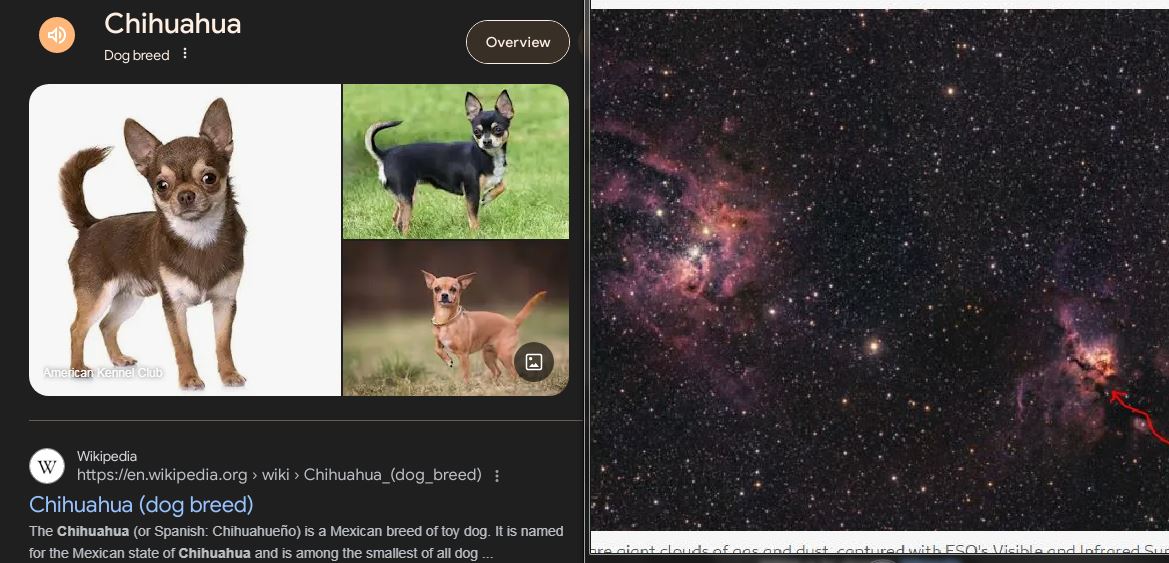
Task: Open three-dot menu beside Dog breed
Action: tap(185, 54)
